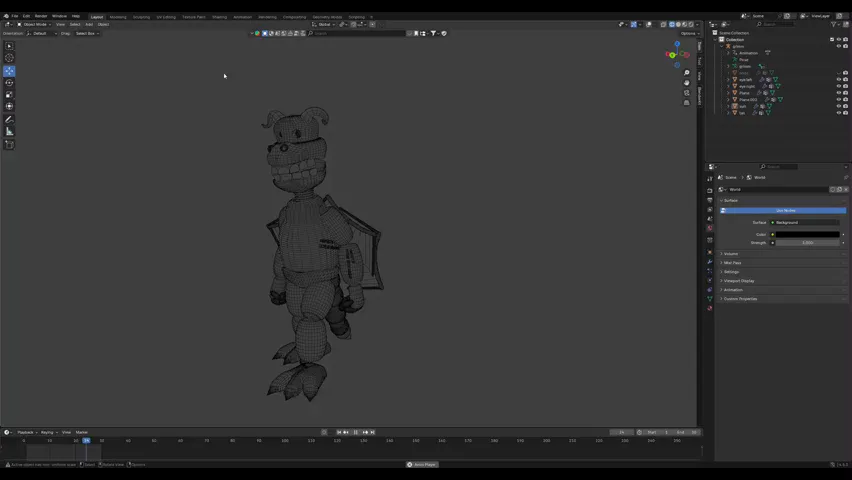The height and width of the screenshot is (480, 852).
Task: Switch to the Sculpting workspace tab
Action: [x=141, y=17]
